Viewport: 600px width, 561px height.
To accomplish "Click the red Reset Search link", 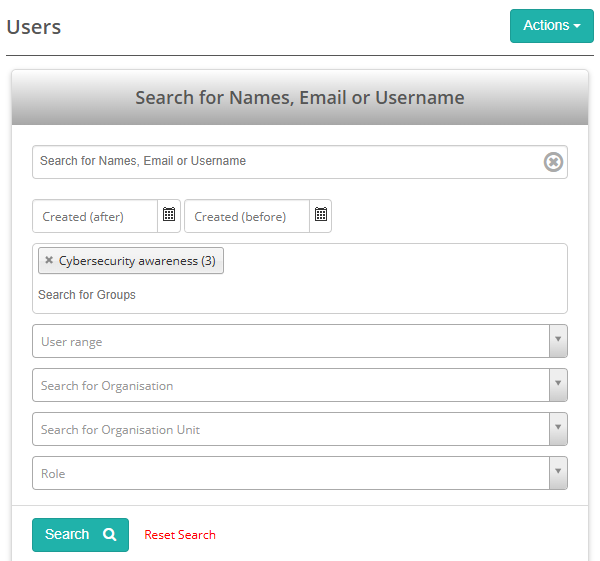I will (180, 535).
